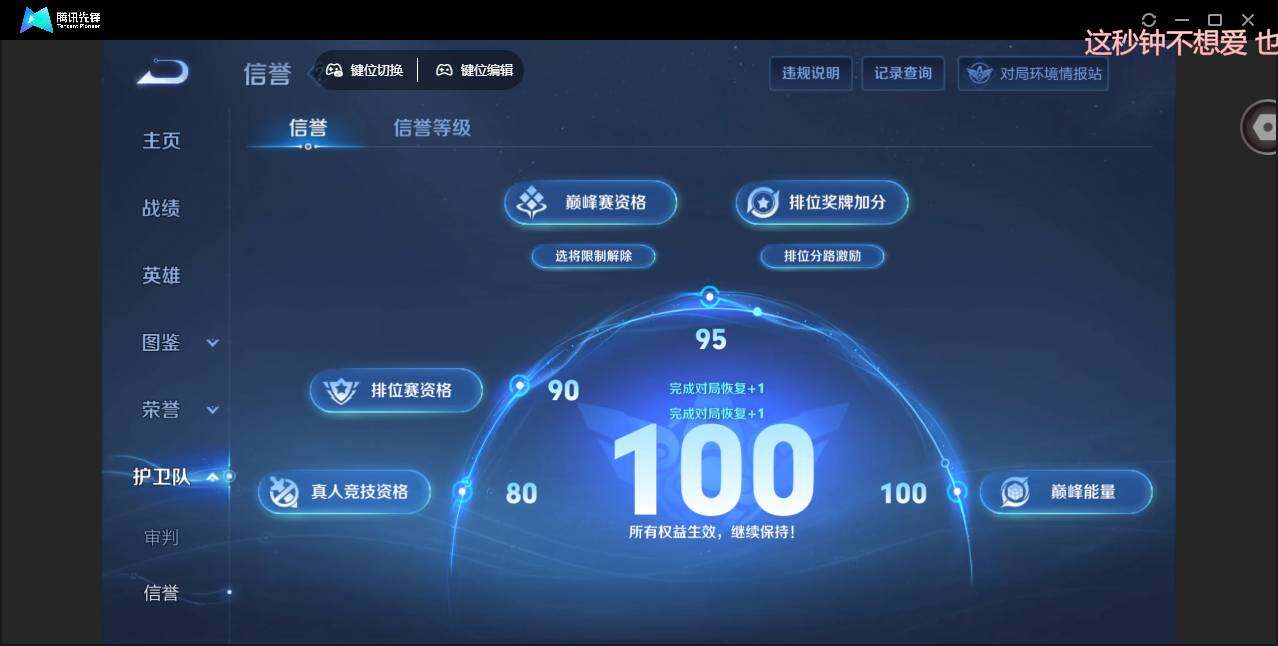Click the gamepad icon beside 键位切换
Viewport: 1278px width, 646px height.
pos(335,70)
